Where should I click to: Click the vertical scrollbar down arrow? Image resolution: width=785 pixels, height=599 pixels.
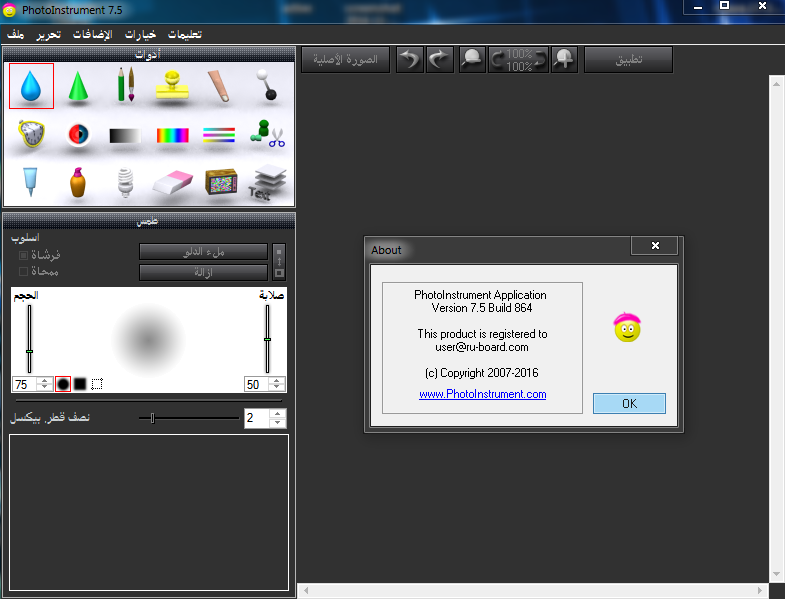coord(776,574)
